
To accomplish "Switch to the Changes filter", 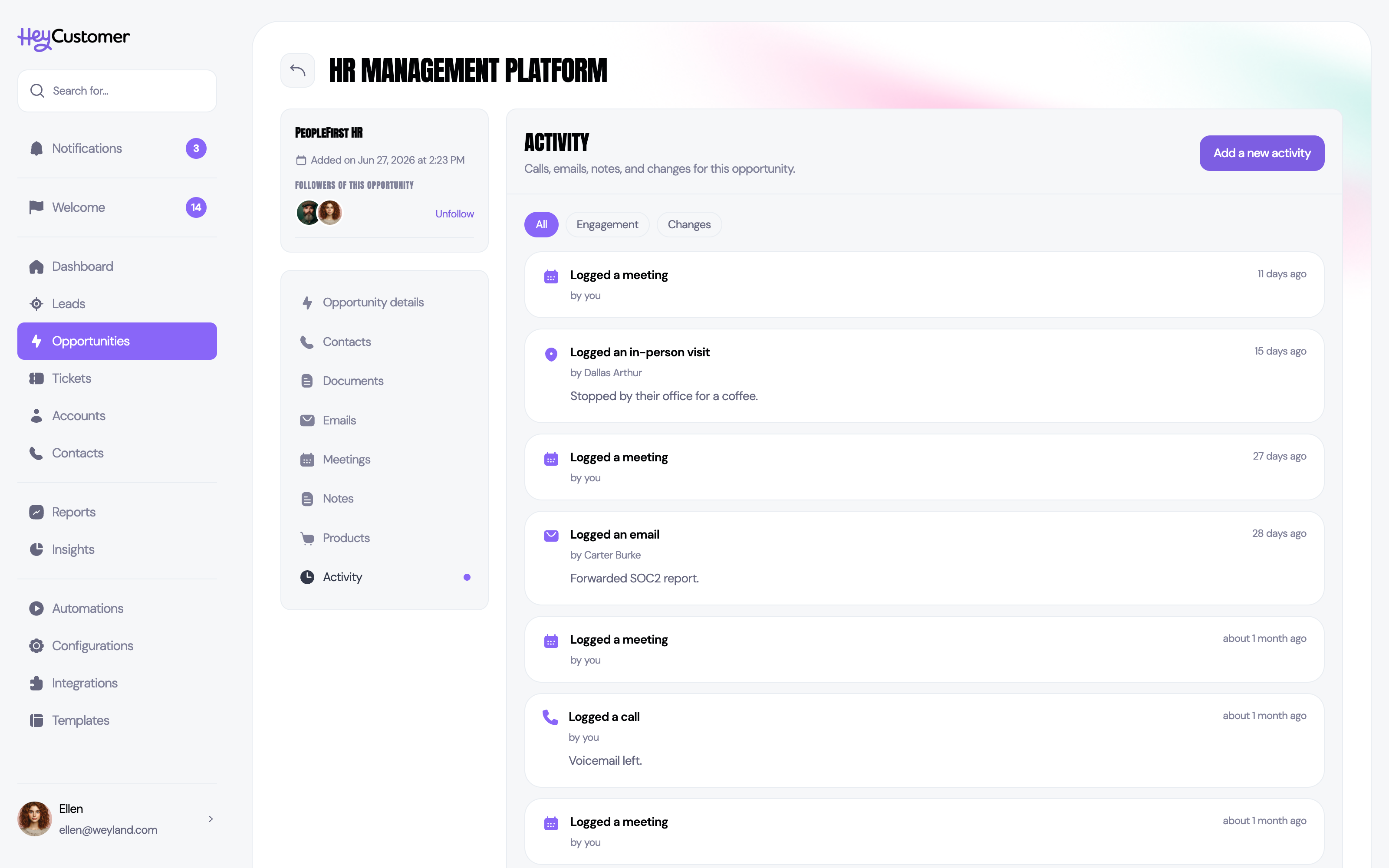I will coord(689,224).
